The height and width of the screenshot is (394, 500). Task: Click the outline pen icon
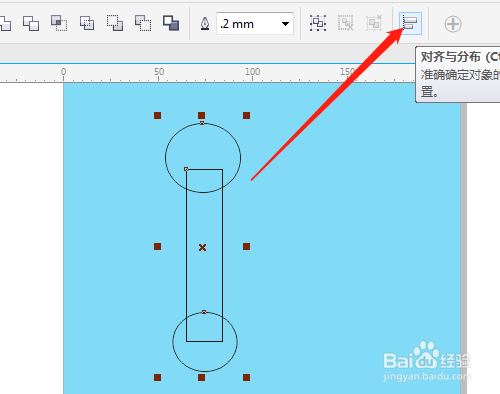click(x=205, y=24)
